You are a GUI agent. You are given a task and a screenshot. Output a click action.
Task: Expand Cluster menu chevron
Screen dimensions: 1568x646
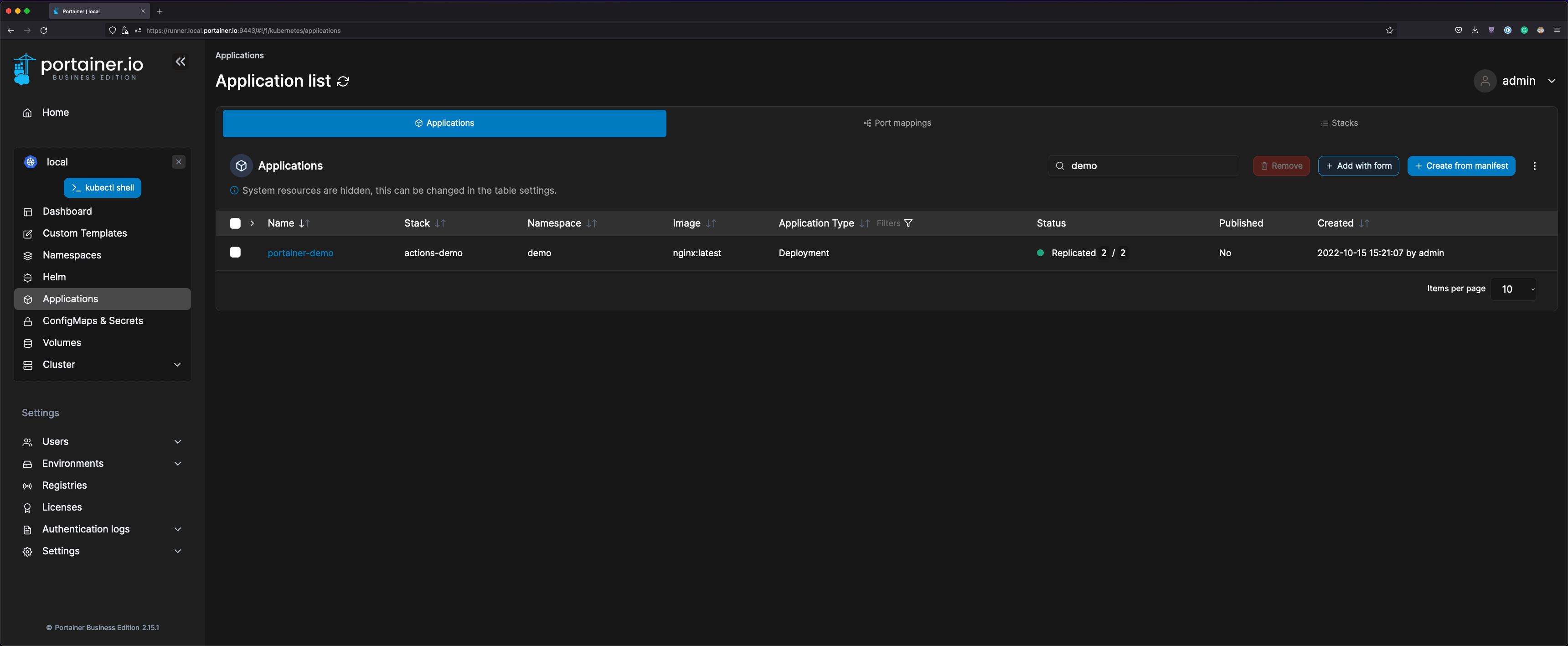click(177, 365)
